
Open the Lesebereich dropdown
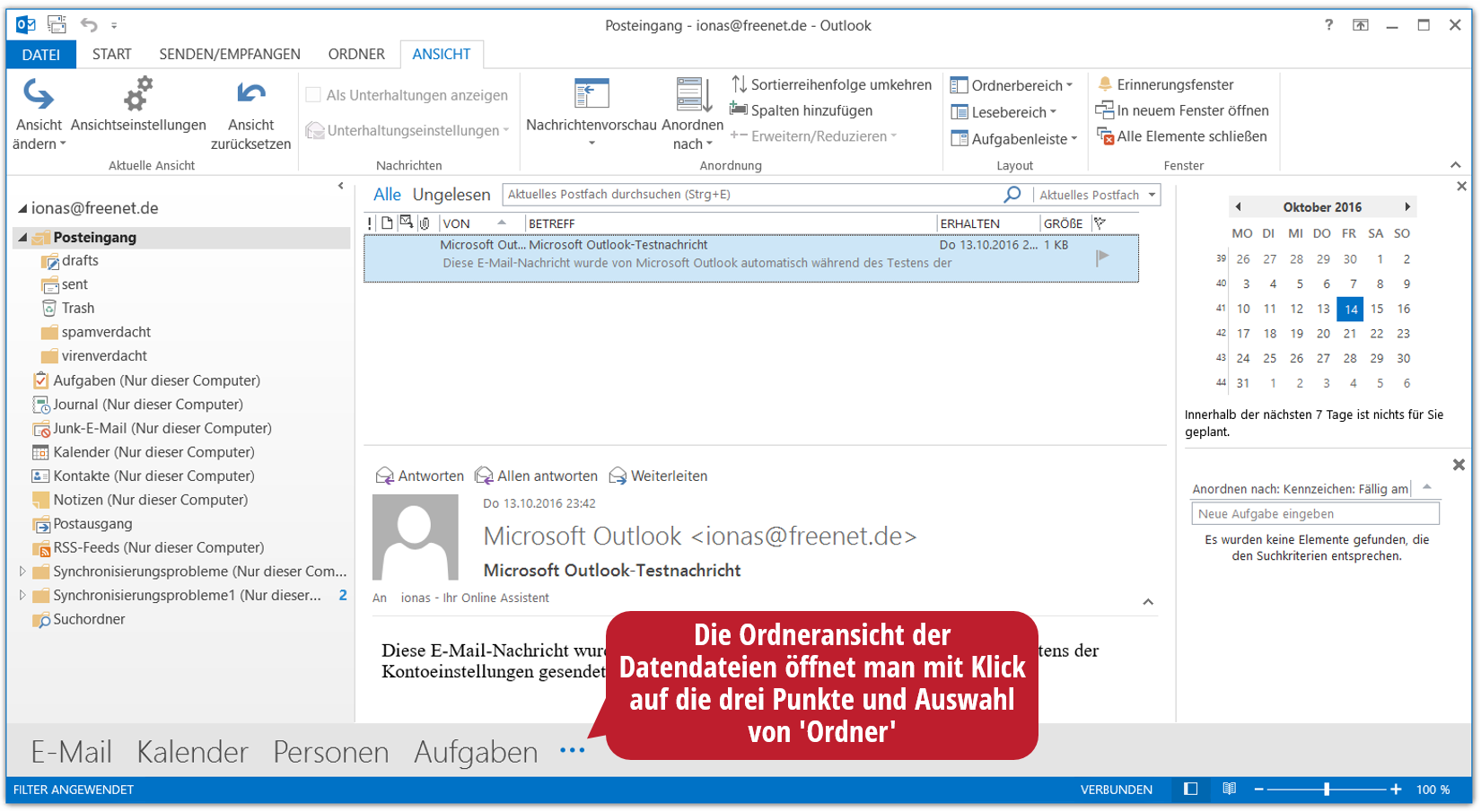pos(1003,112)
